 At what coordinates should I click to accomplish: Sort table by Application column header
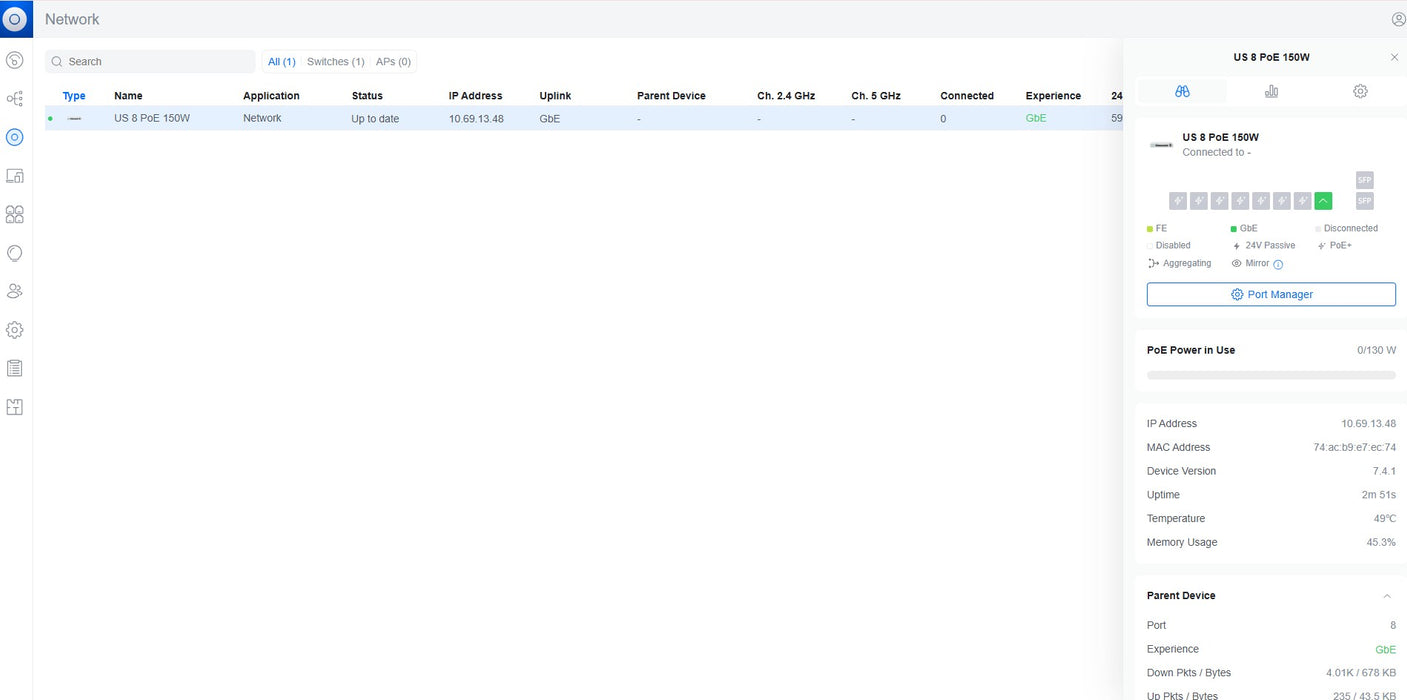(x=271, y=96)
